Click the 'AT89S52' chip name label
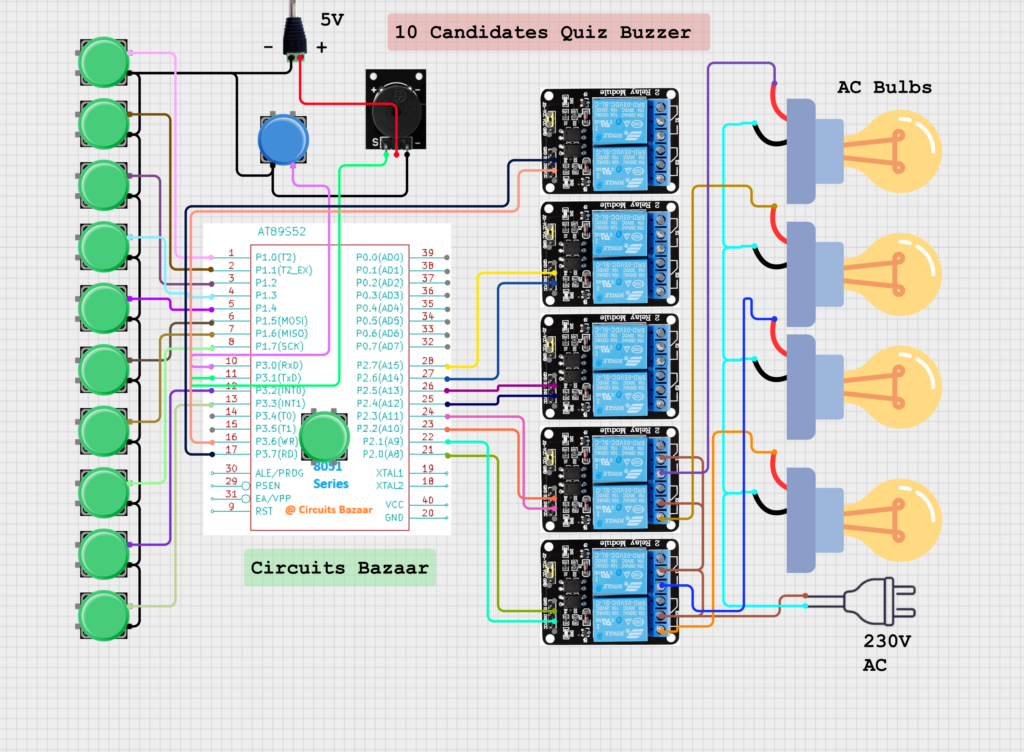The width and height of the screenshot is (1024, 752). click(281, 232)
